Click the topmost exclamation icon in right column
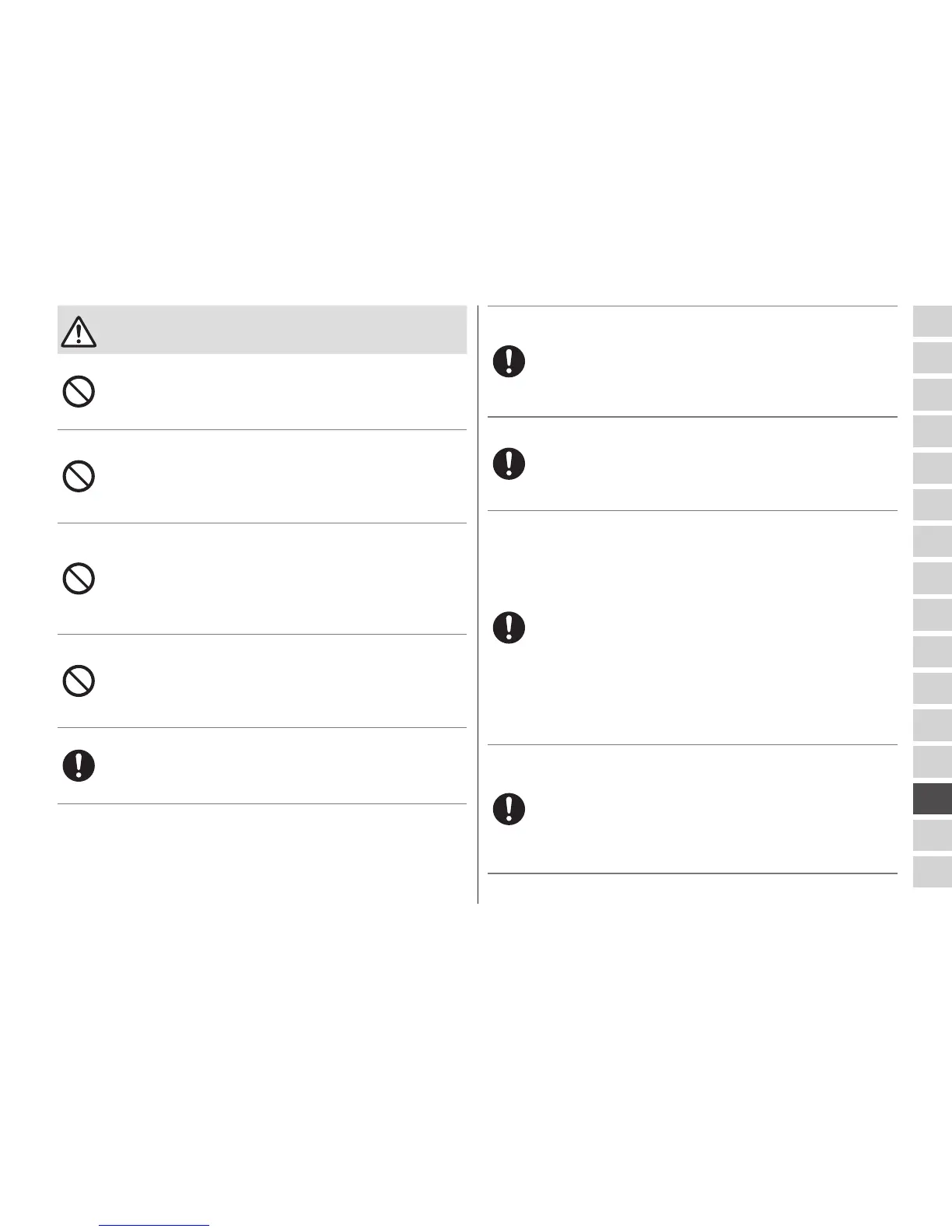952x1232 pixels. tap(509, 362)
